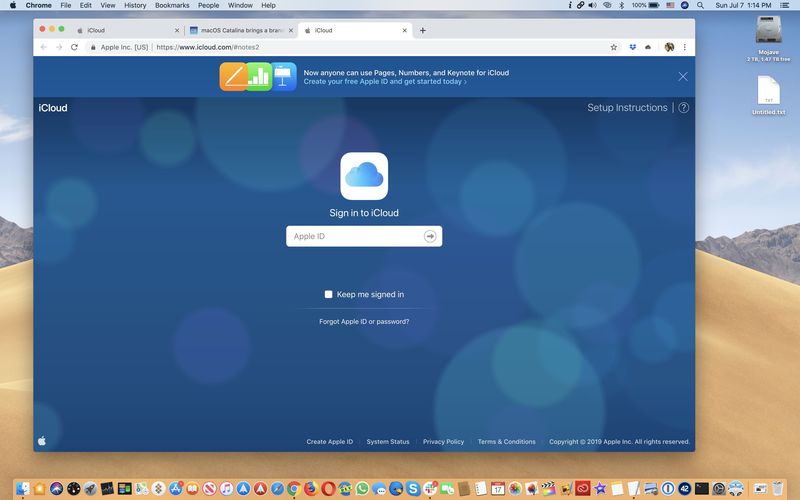
Task: Switch to the macOS Catalina tab
Action: pos(240,31)
